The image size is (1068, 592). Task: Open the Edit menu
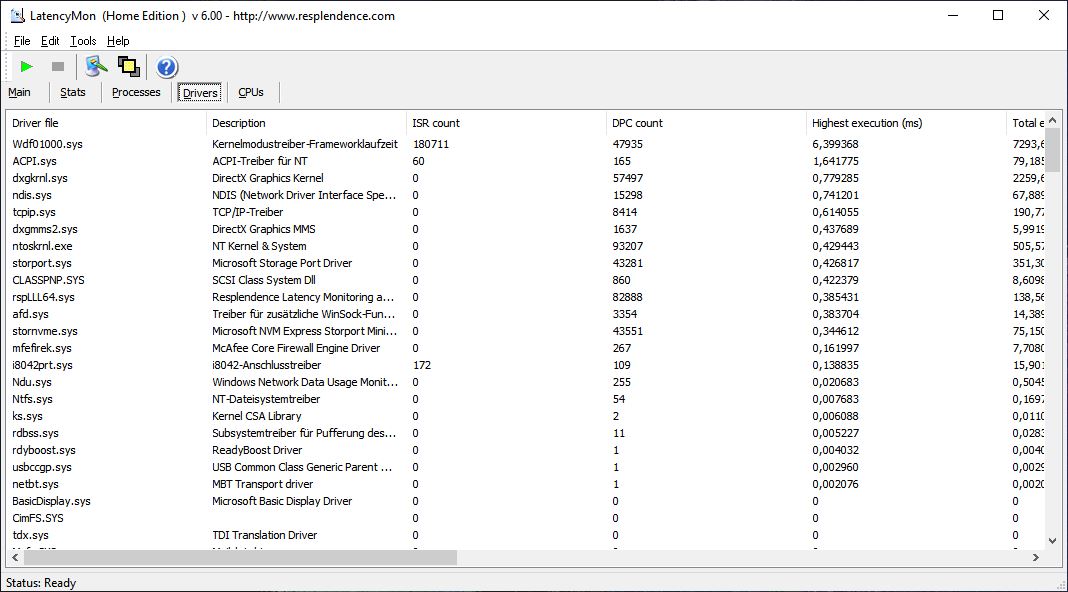[x=50, y=41]
